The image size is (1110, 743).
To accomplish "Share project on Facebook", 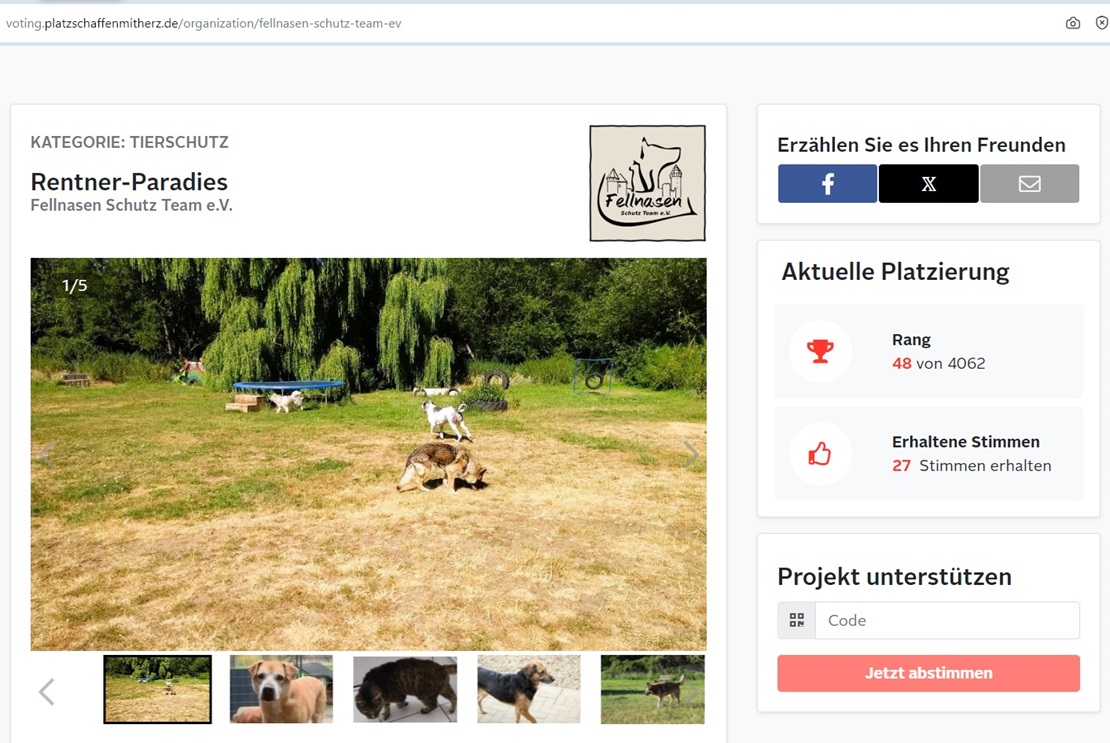I will 827,184.
